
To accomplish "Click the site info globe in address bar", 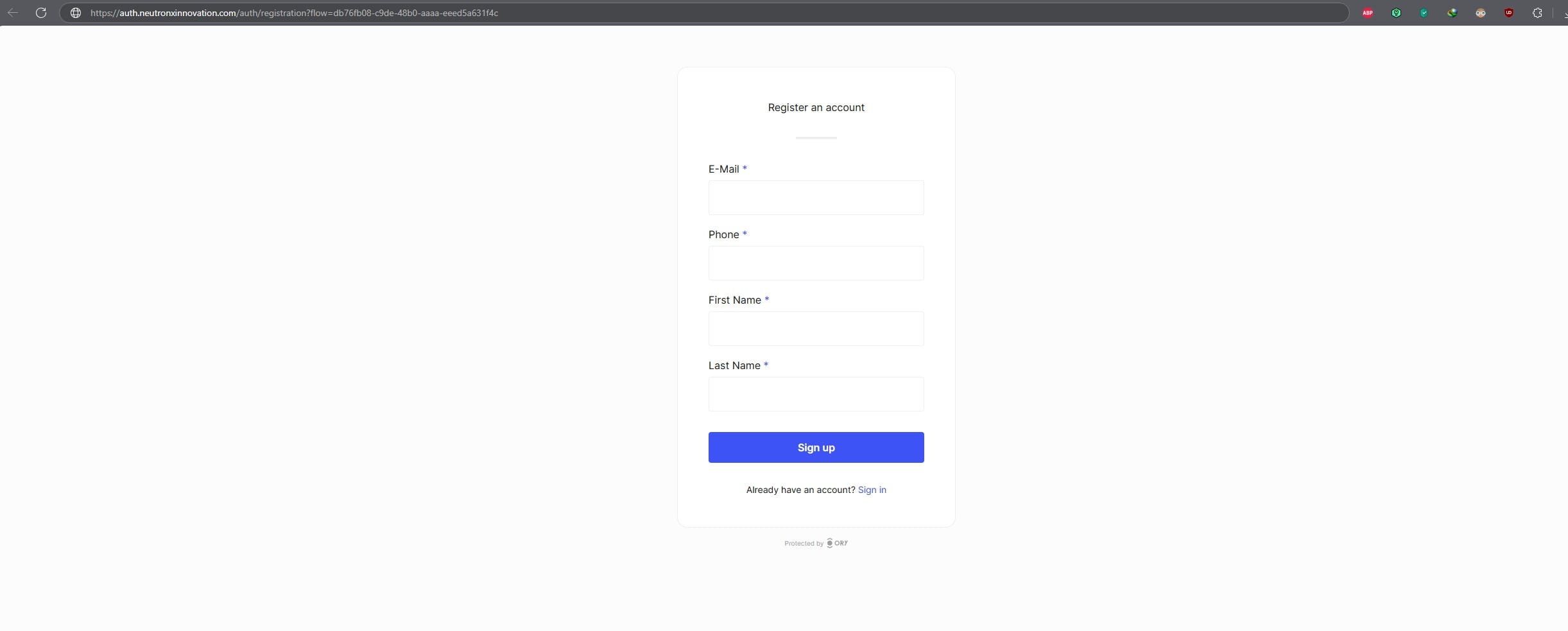I will (76, 13).
